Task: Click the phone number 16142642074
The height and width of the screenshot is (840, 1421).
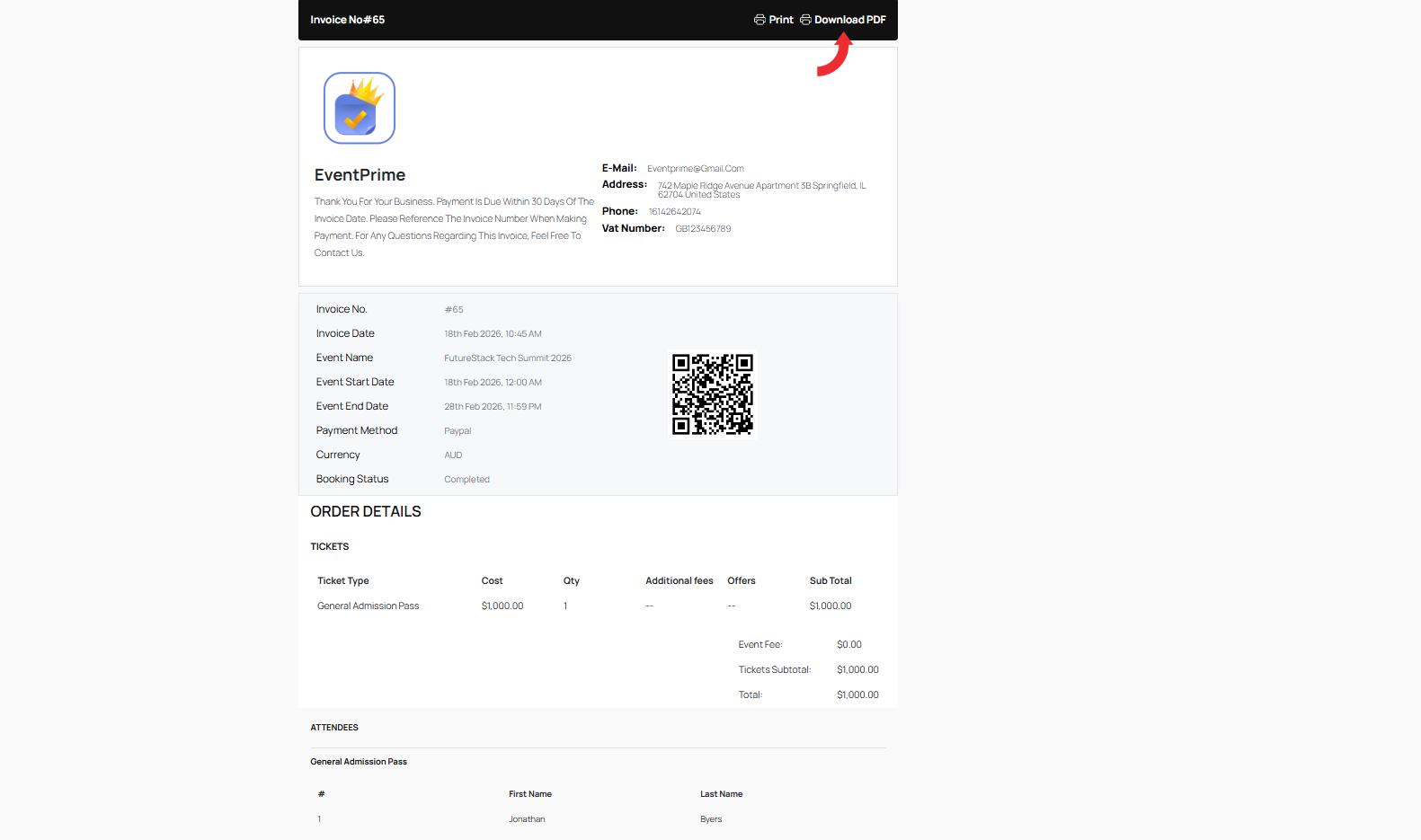Action: (x=674, y=212)
